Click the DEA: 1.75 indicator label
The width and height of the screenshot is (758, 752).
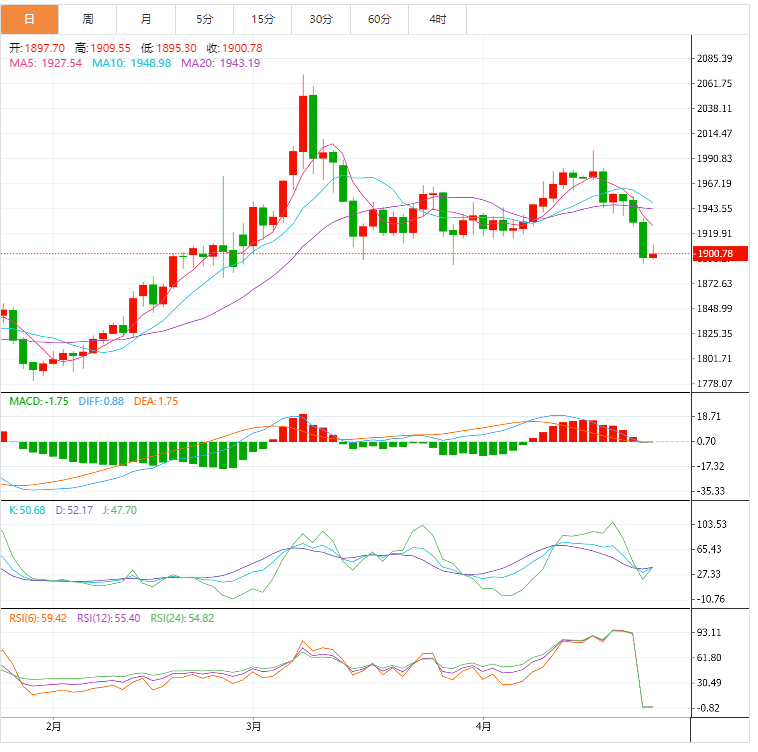click(x=156, y=402)
